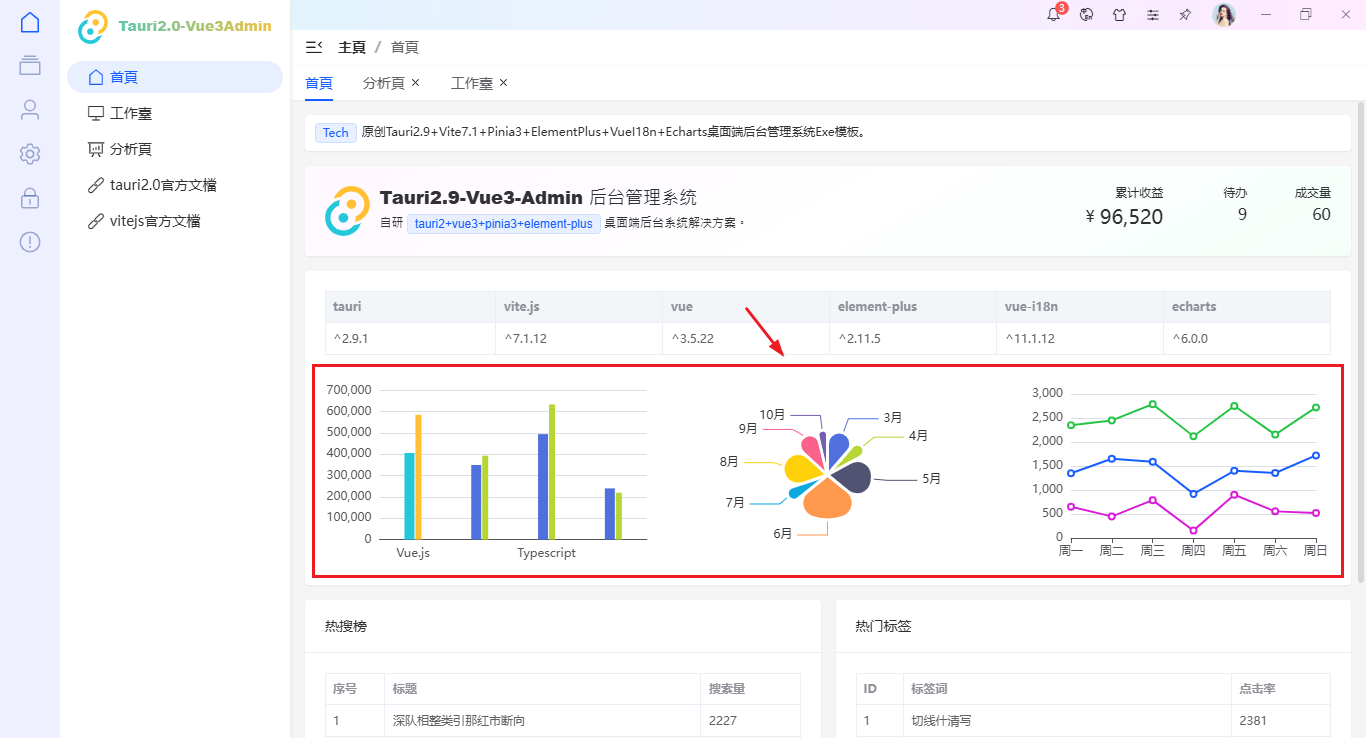This screenshot has height=738, width=1366.
Task: Open 首頁 in the sidebar menu
Action: (175, 77)
